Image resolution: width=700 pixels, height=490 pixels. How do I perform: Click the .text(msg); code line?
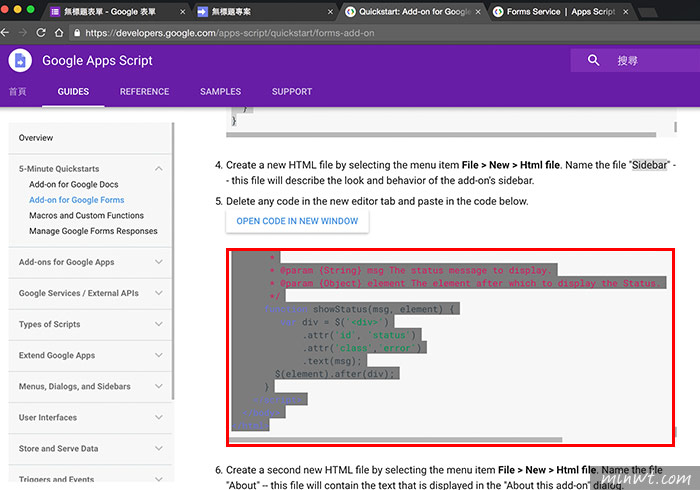click(x=332, y=361)
